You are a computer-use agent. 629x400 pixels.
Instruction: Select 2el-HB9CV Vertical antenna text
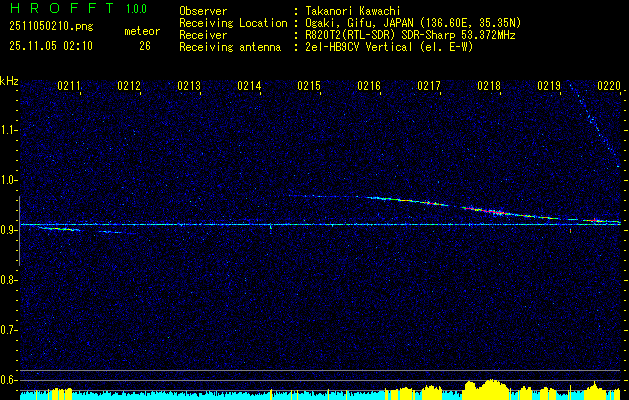click(x=389, y=47)
